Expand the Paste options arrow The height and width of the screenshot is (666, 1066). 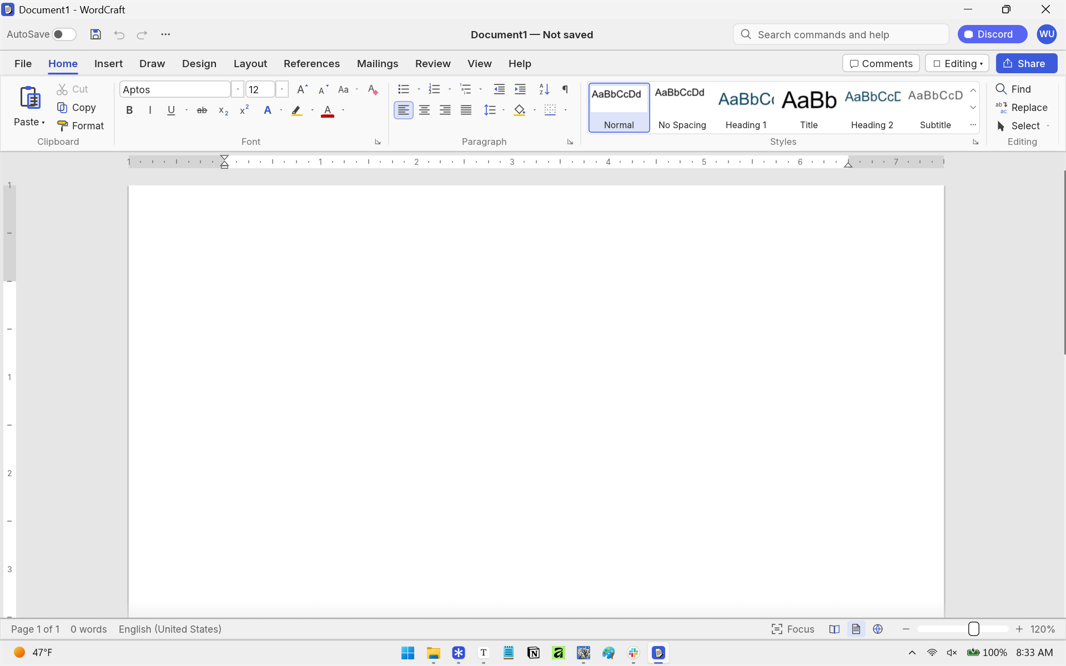point(43,122)
